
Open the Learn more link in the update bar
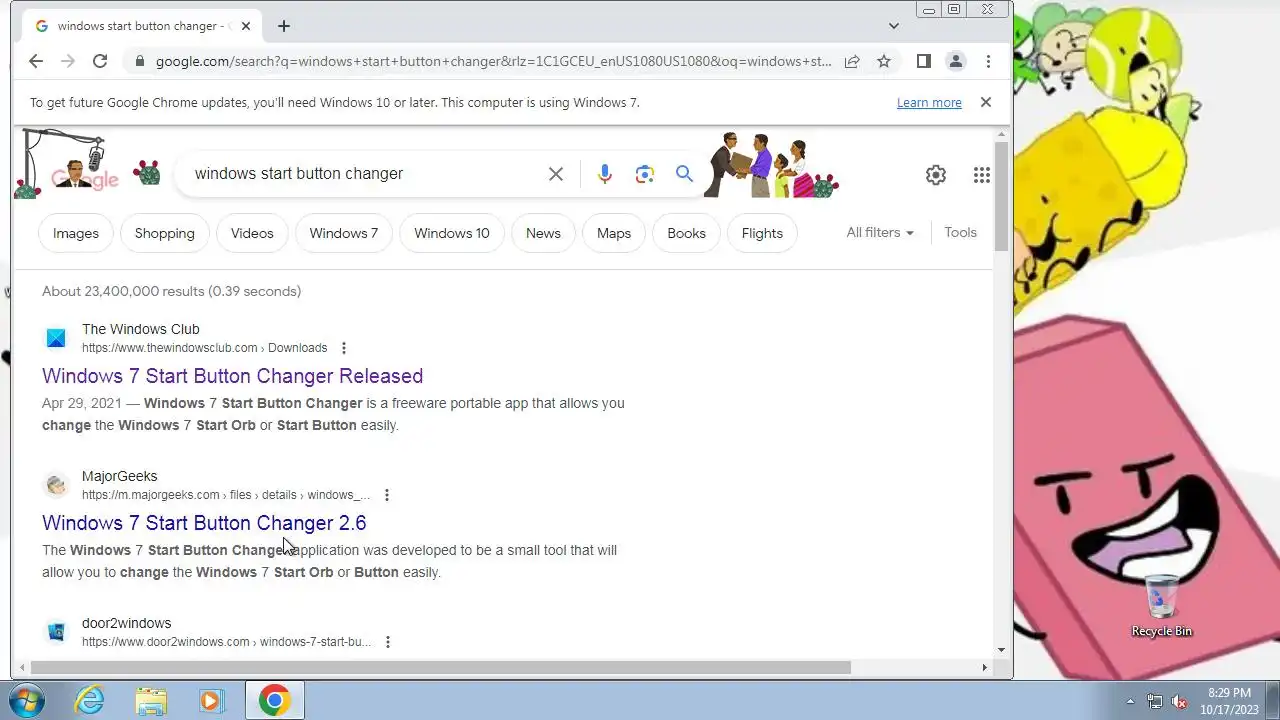tap(929, 102)
